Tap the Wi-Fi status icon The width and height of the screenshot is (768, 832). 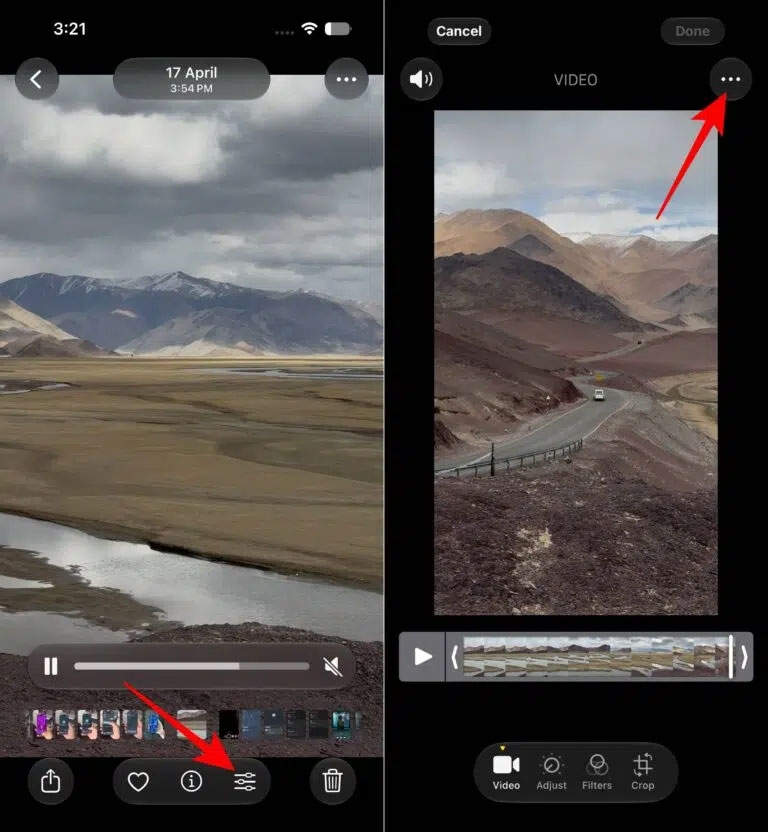tap(309, 29)
